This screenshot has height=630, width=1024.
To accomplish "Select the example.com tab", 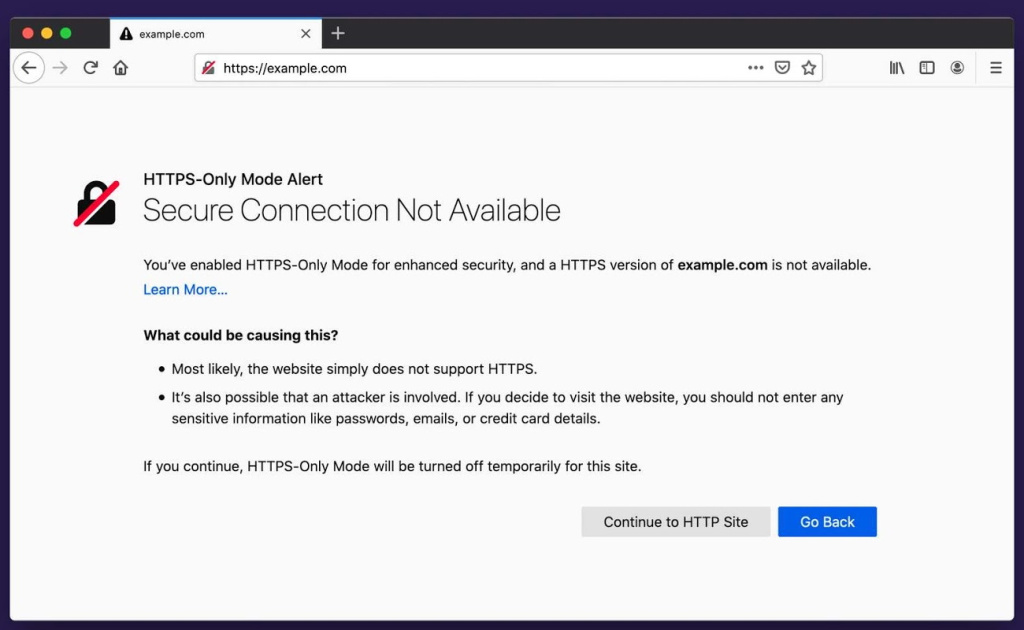I will click(180, 32).
